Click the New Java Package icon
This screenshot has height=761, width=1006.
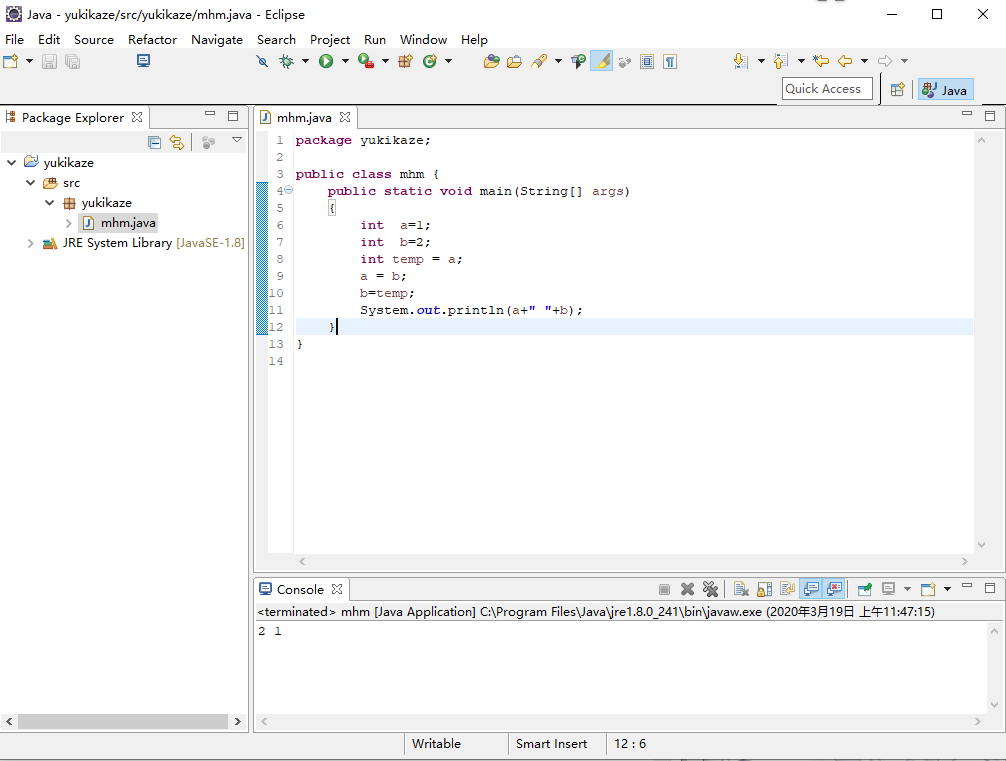(x=405, y=62)
